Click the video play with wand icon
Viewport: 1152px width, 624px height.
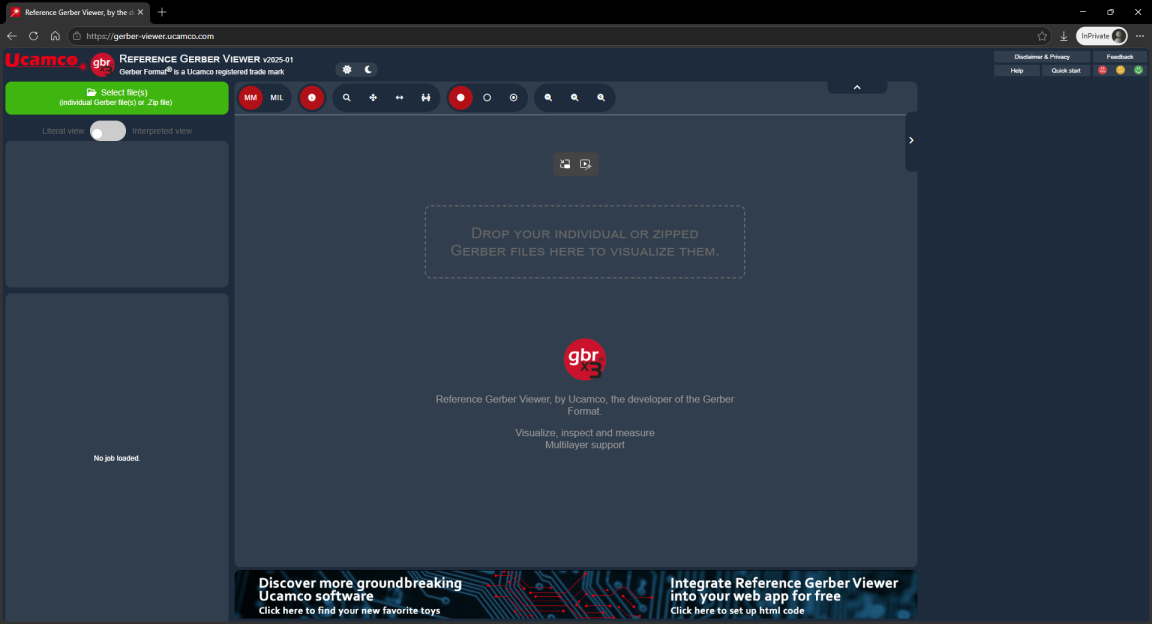pos(586,165)
